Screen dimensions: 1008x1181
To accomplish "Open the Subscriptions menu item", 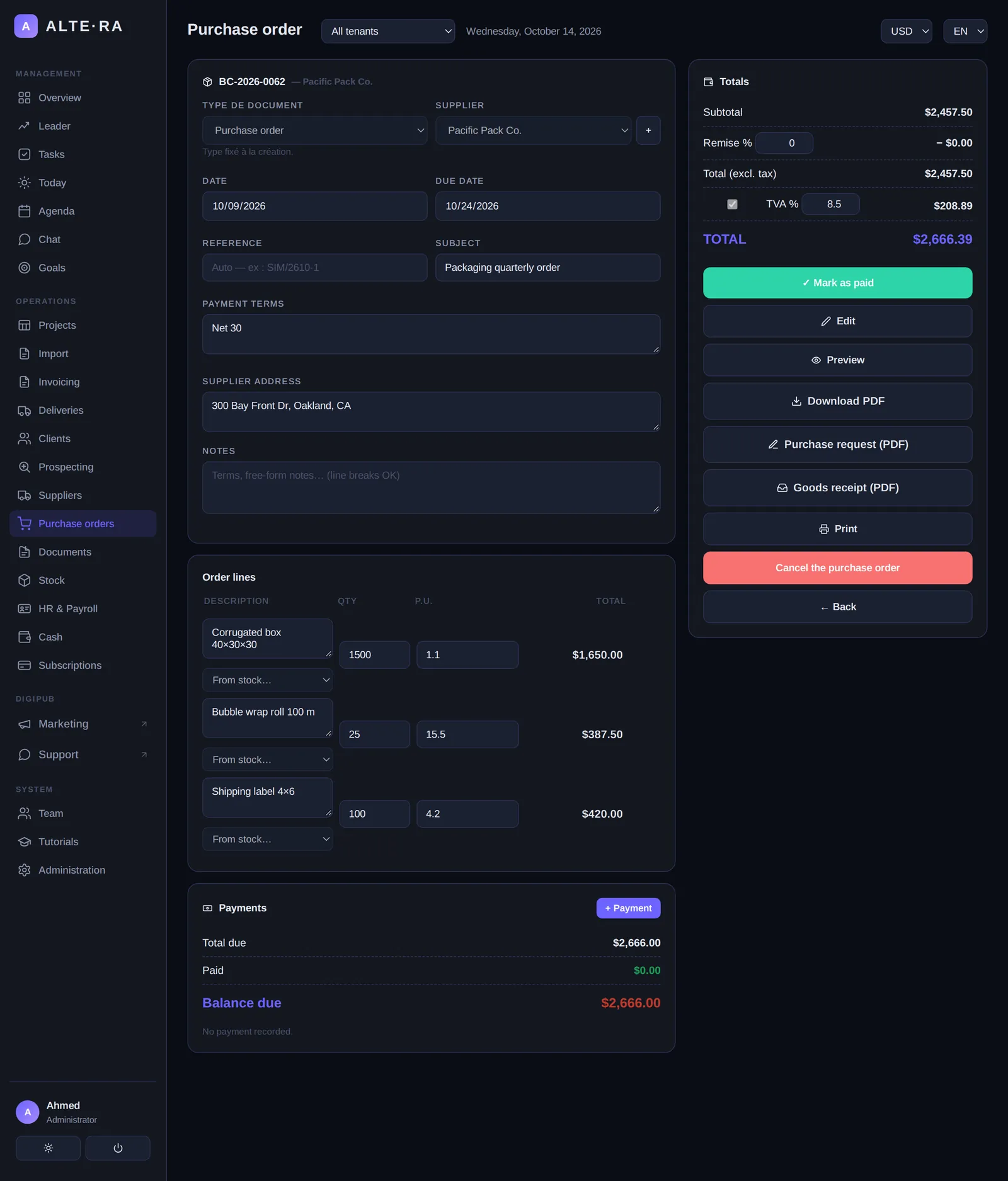I will point(83,665).
